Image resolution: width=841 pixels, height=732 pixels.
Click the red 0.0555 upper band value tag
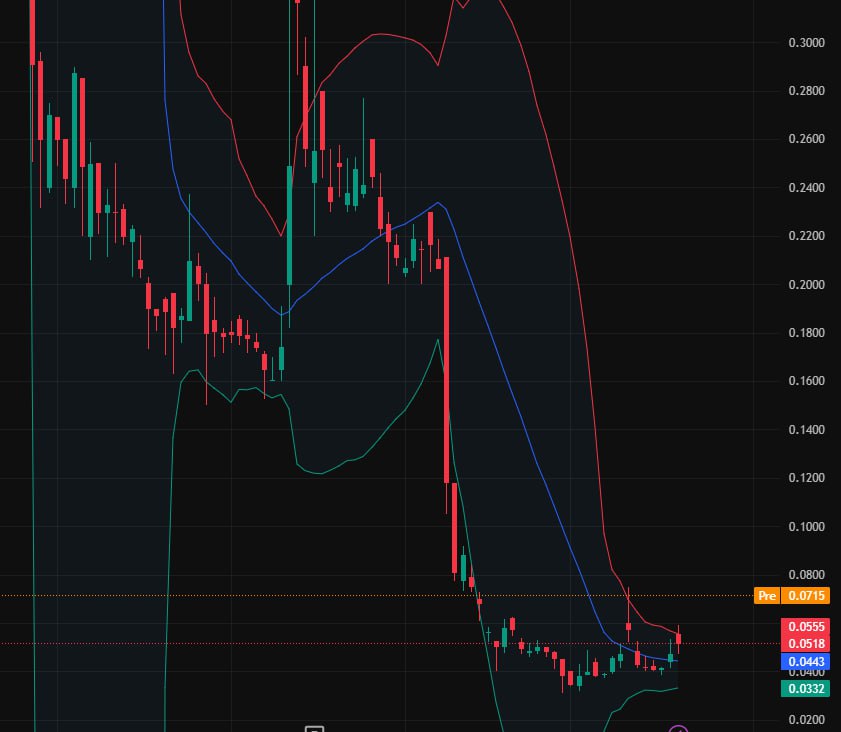(806, 626)
